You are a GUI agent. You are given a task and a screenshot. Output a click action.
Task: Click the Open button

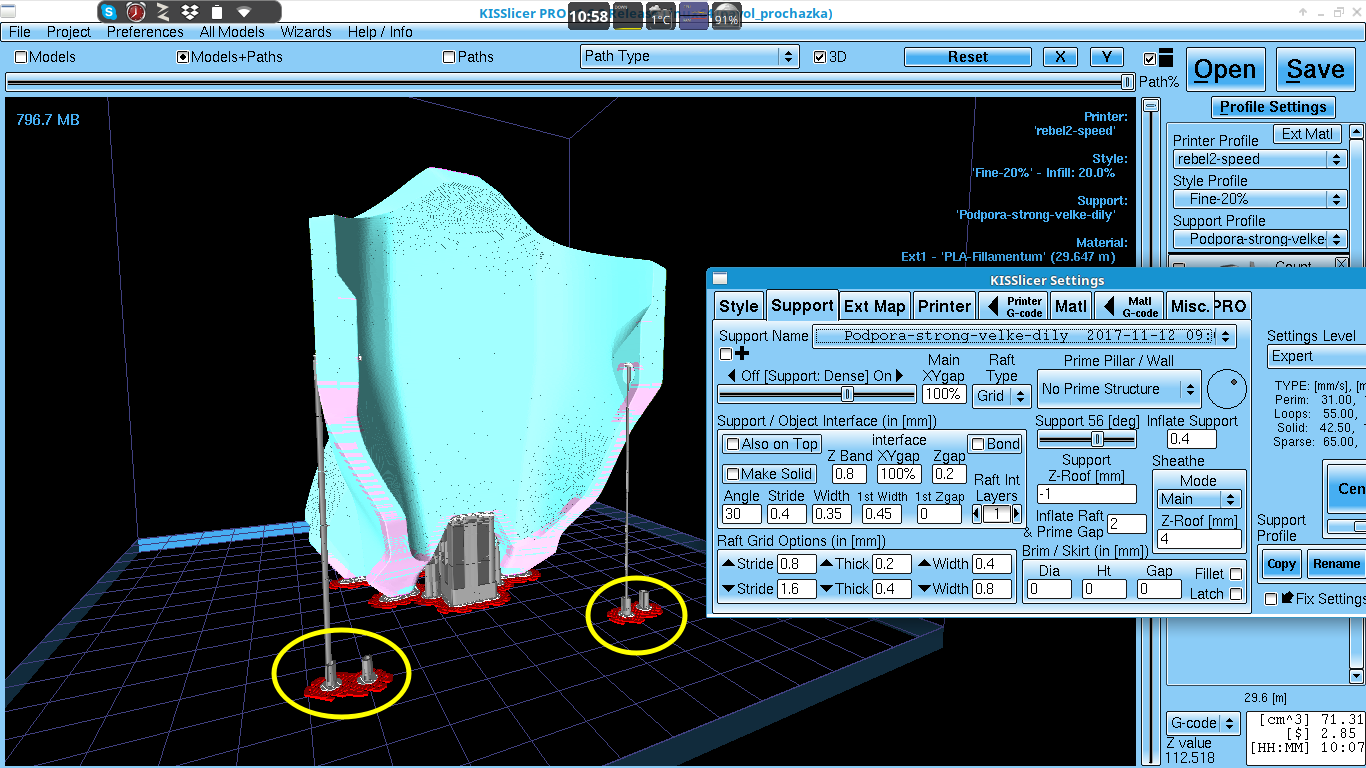pos(1225,70)
